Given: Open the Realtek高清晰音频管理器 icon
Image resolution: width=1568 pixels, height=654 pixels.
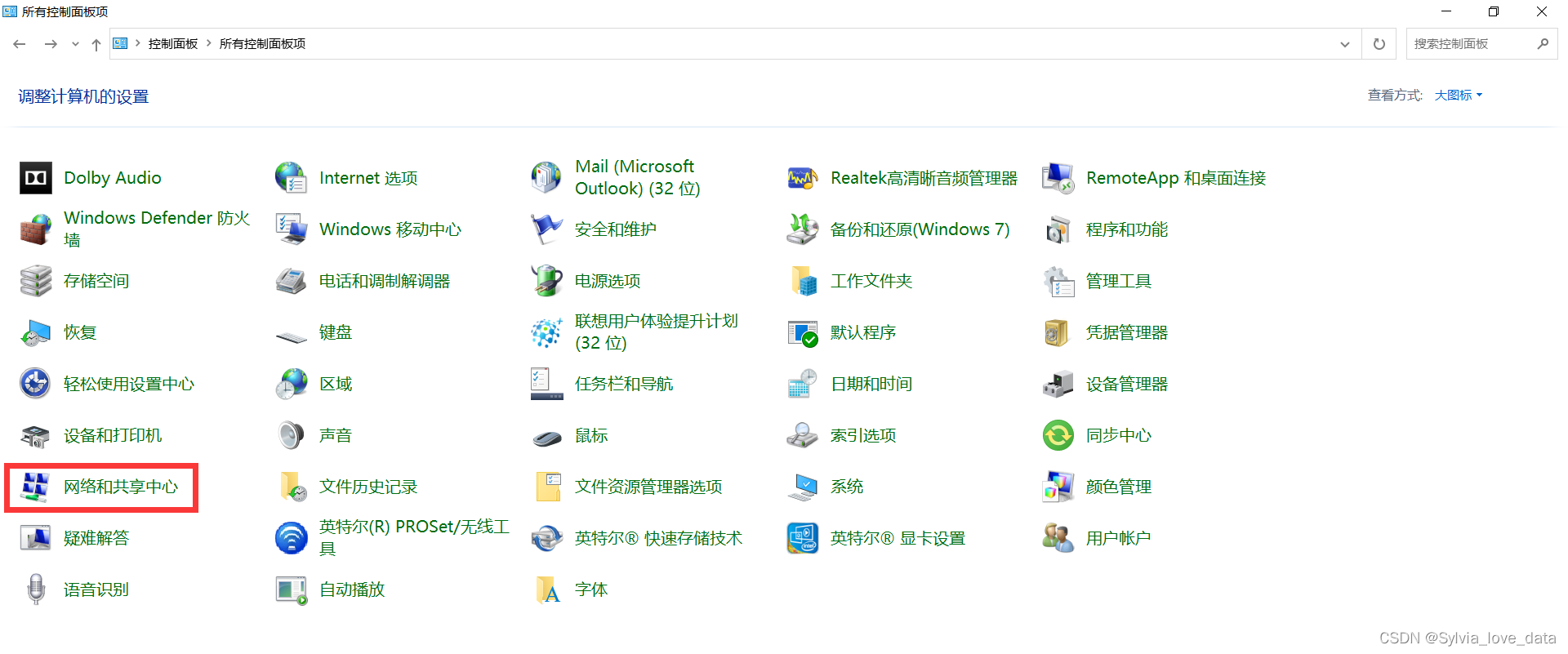Looking at the screenshot, I should pos(803,178).
